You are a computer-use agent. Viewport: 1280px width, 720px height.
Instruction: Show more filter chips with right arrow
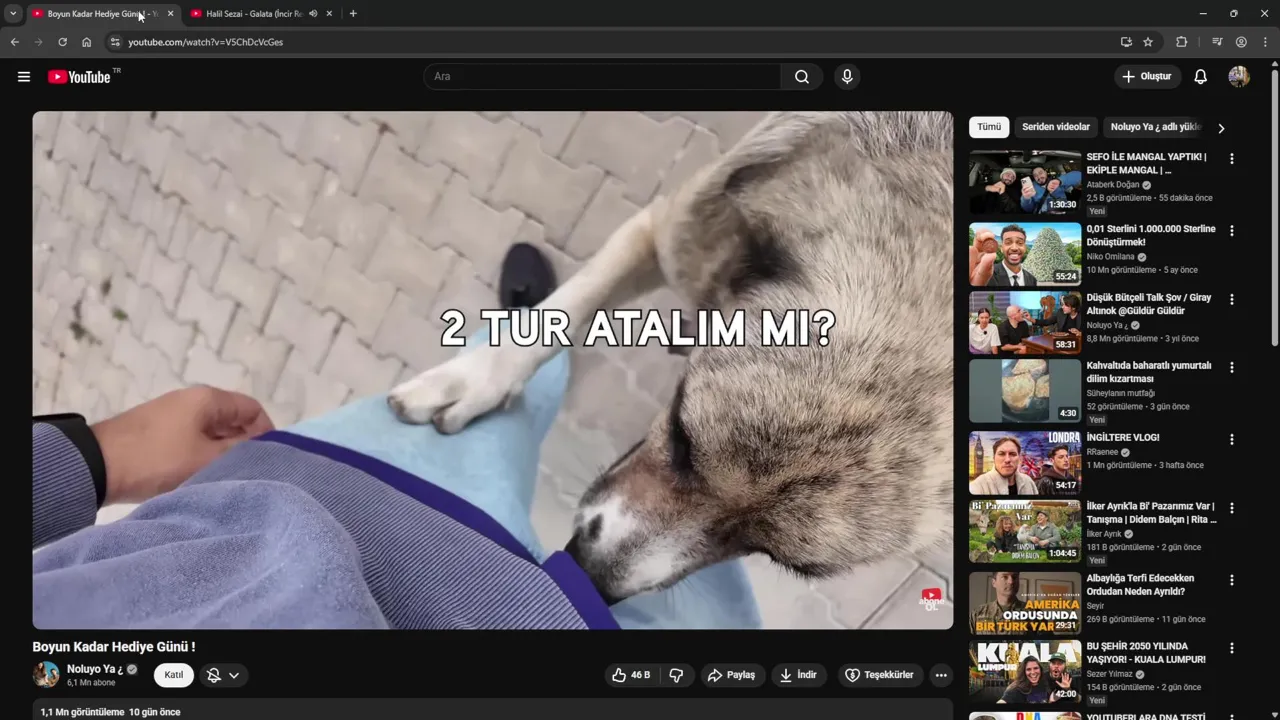pos(1221,128)
